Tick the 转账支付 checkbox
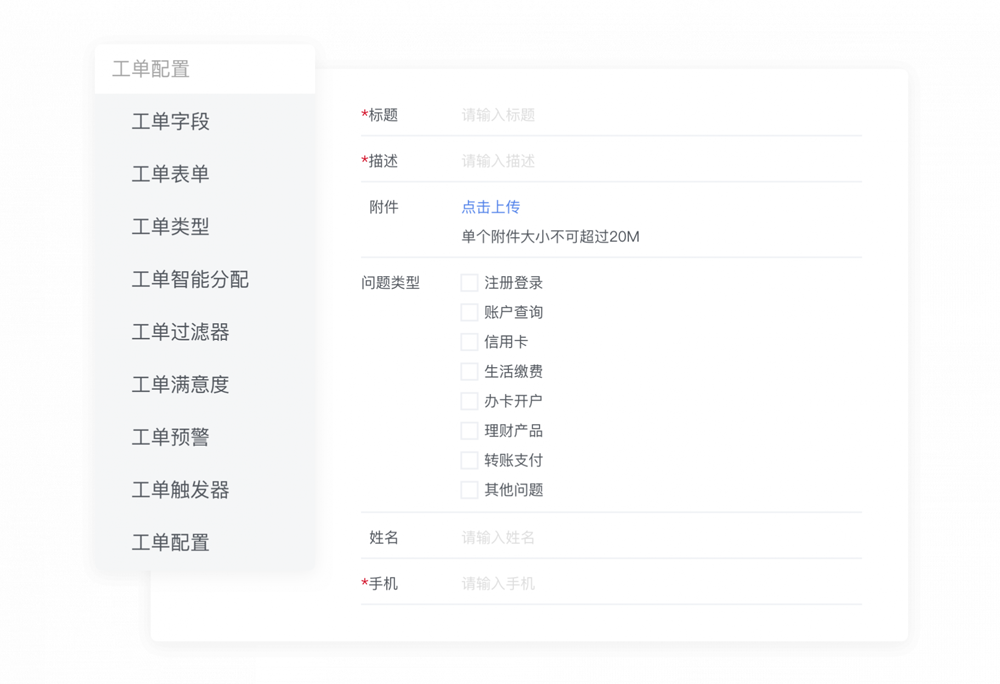Image resolution: width=1000 pixels, height=684 pixels. [469, 460]
